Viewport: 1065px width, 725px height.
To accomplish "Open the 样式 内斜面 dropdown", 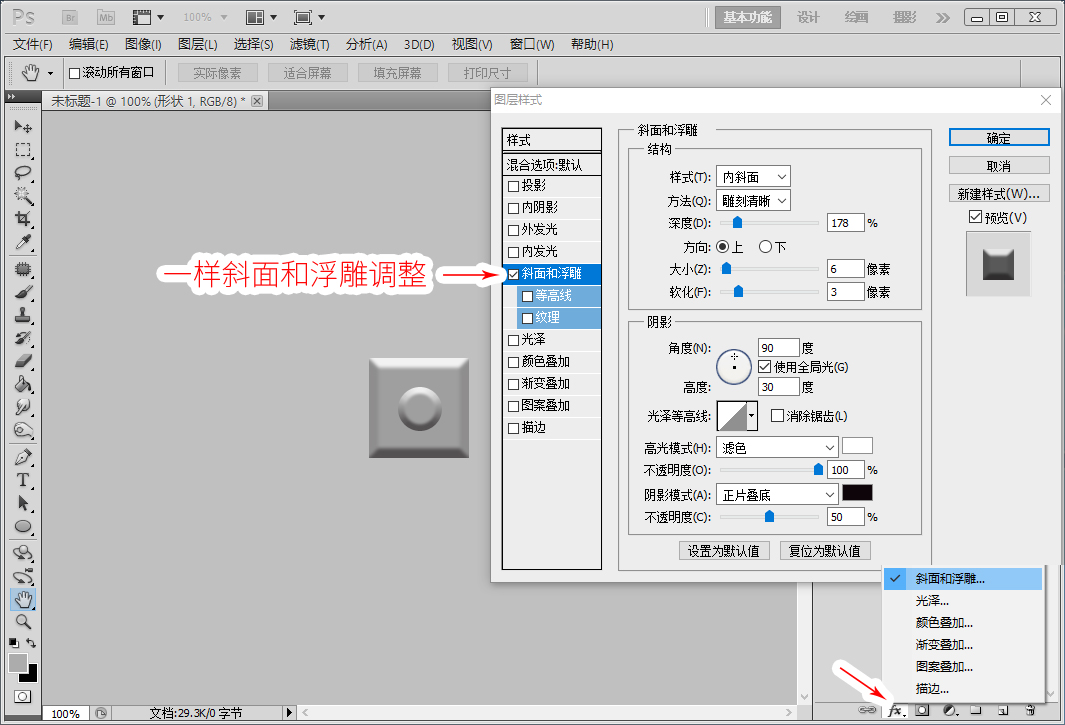I will pos(753,177).
